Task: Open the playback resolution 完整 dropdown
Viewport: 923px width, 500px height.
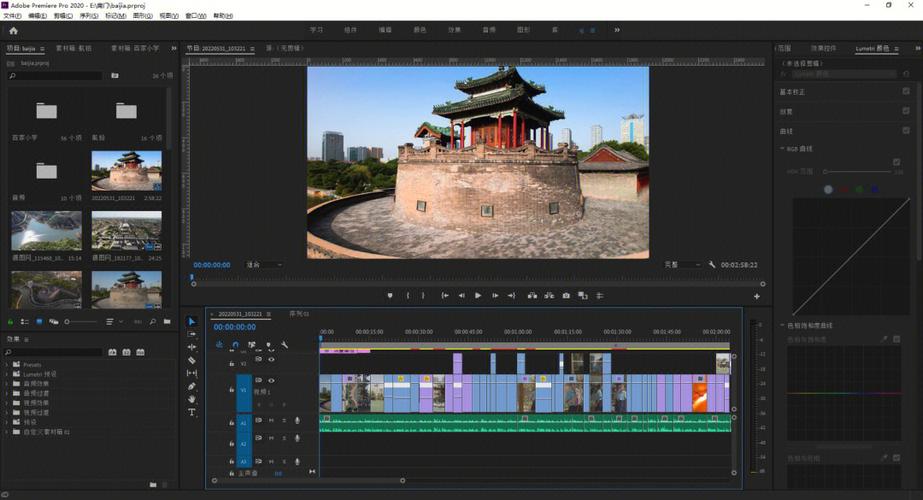Action: 682,265
